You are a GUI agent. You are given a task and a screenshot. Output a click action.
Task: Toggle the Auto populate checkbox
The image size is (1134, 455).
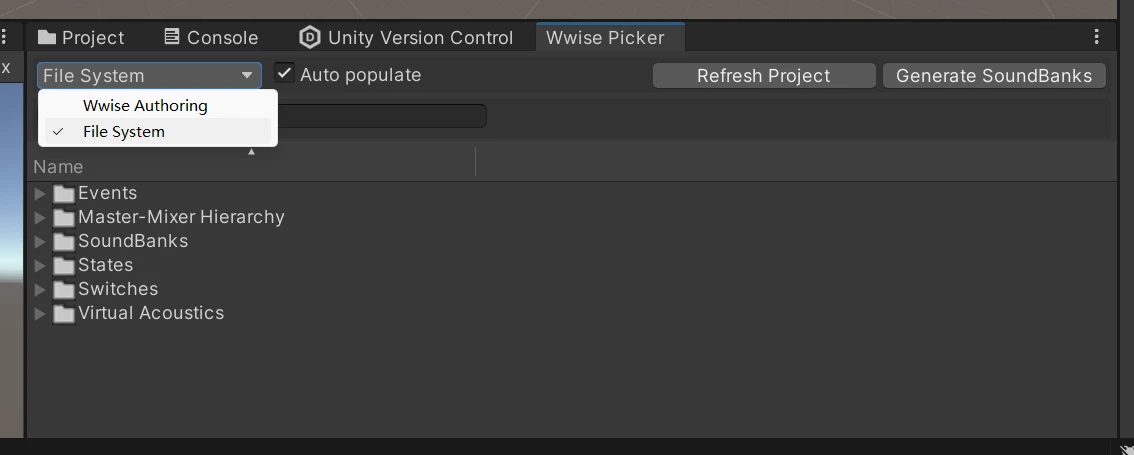click(285, 74)
